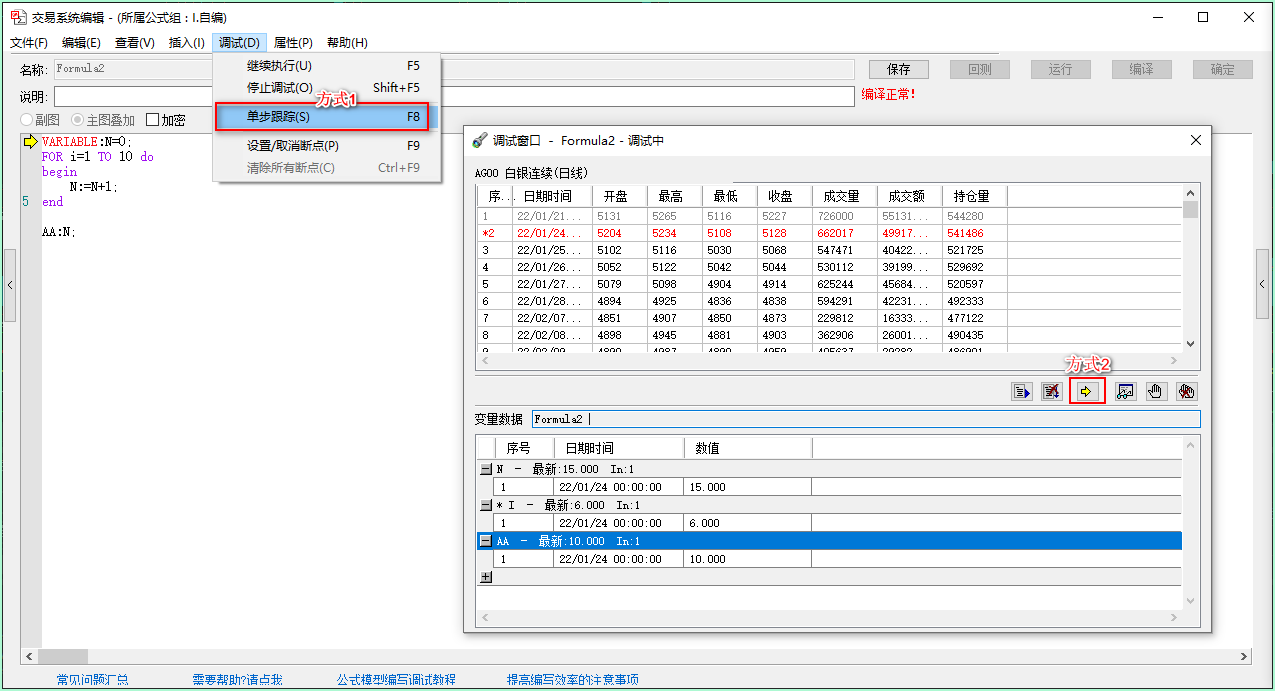Click the continue-execution icon in debug toolbar
The height and width of the screenshot is (691, 1275).
pyautogui.click(x=1021, y=392)
